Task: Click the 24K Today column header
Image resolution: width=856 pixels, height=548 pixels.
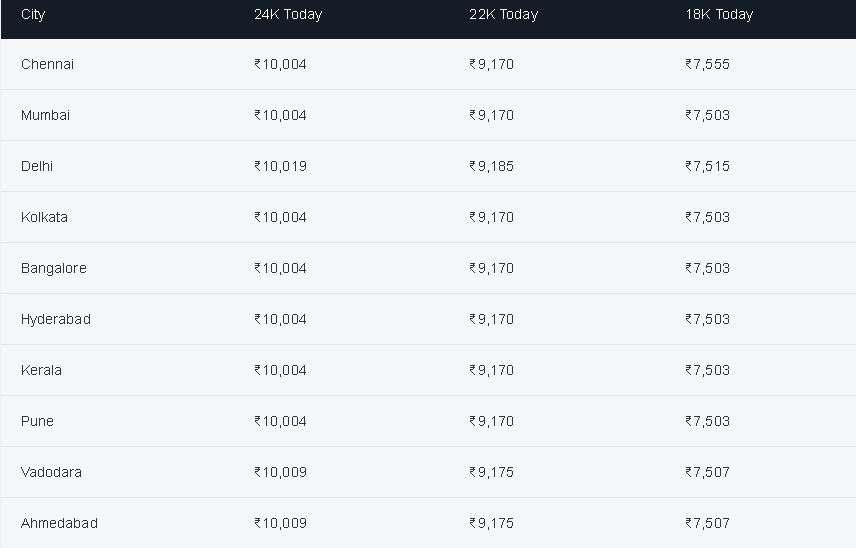Action: 288,14
